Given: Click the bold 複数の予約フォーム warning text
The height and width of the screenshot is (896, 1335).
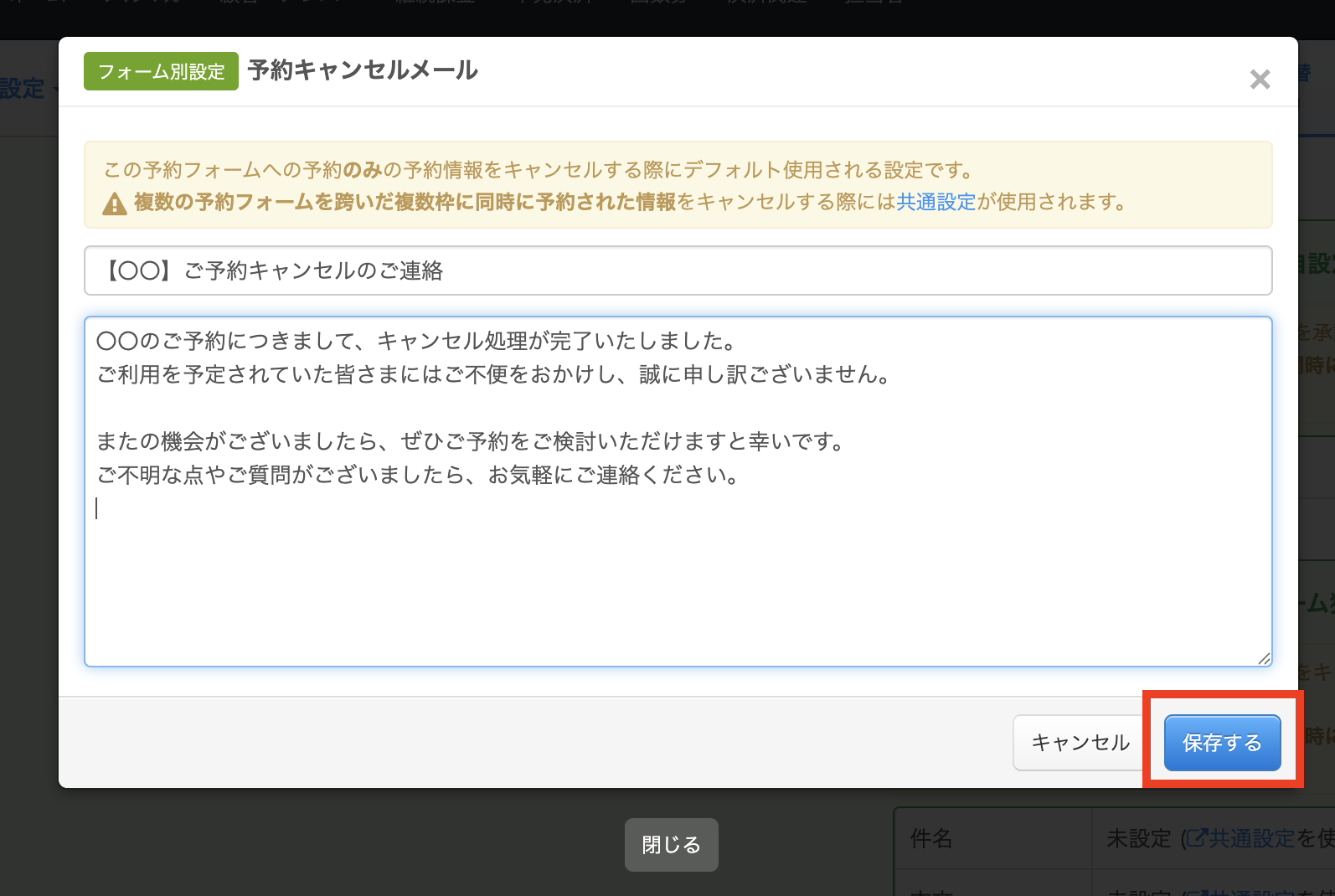Looking at the screenshot, I should click(x=405, y=202).
